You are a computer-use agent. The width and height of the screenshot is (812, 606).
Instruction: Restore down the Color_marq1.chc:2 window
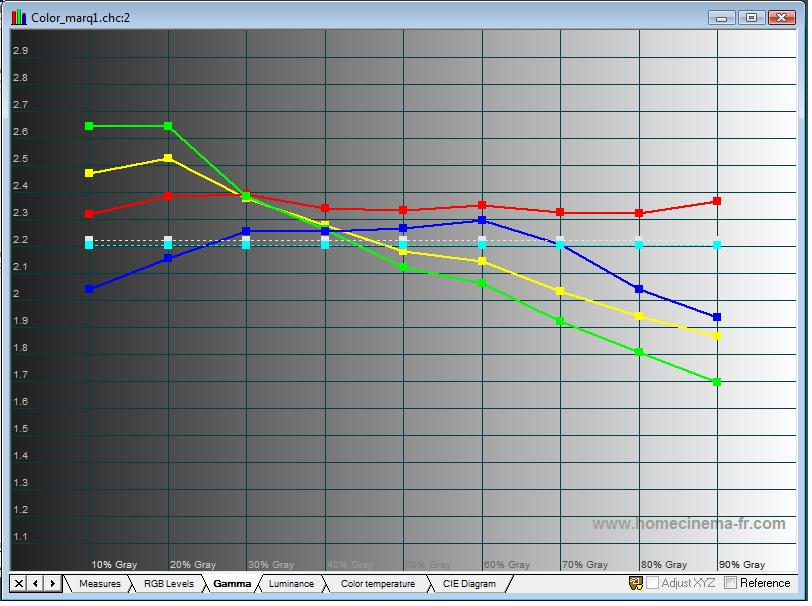coord(751,18)
